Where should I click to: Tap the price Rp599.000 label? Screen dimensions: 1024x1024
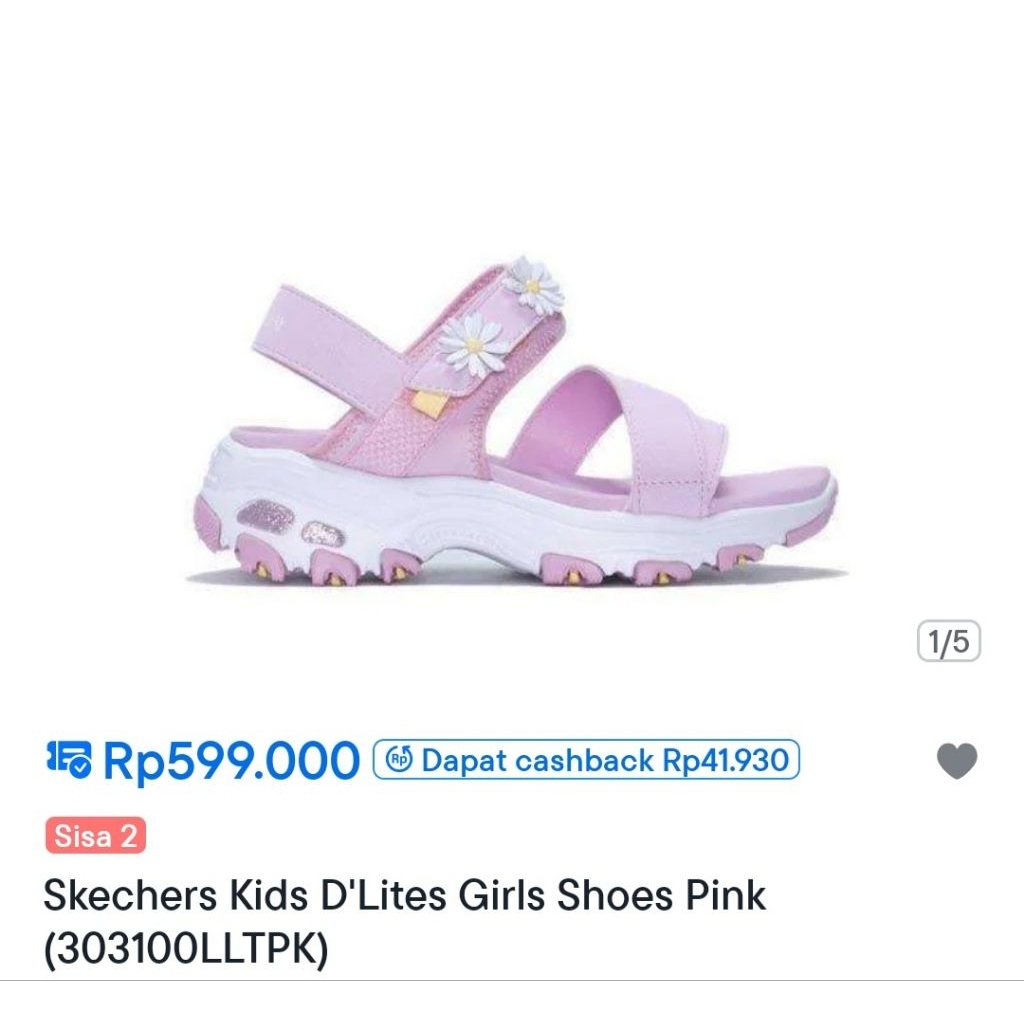coord(232,760)
